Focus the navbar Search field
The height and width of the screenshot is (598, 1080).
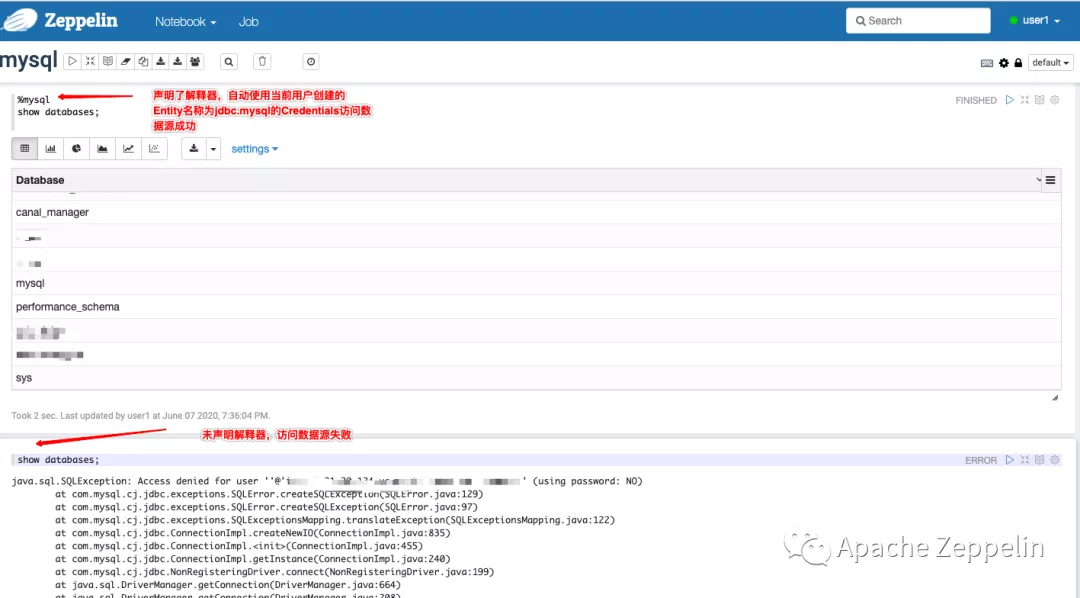(x=918, y=21)
